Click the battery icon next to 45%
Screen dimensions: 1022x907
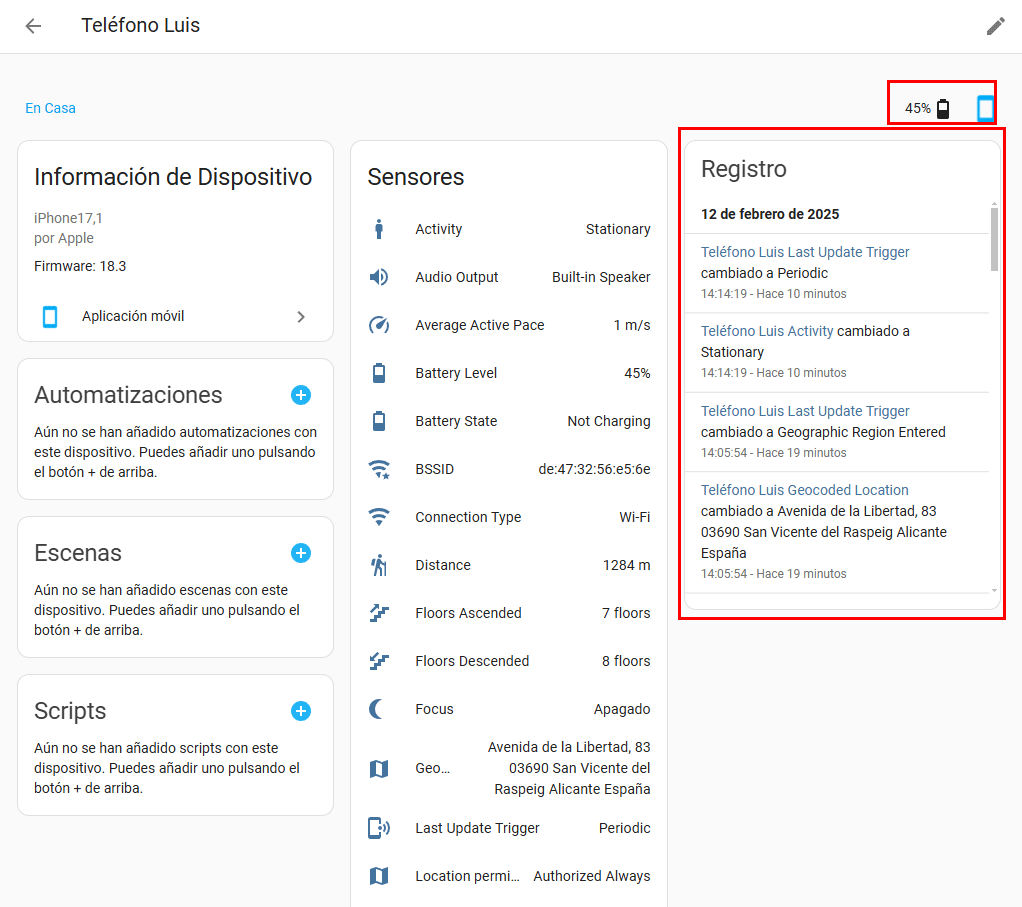coord(943,109)
